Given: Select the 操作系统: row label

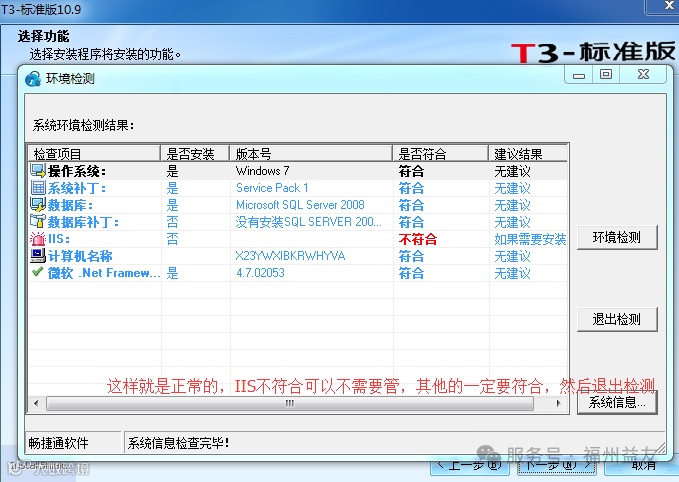Looking at the screenshot, I should point(77,171).
